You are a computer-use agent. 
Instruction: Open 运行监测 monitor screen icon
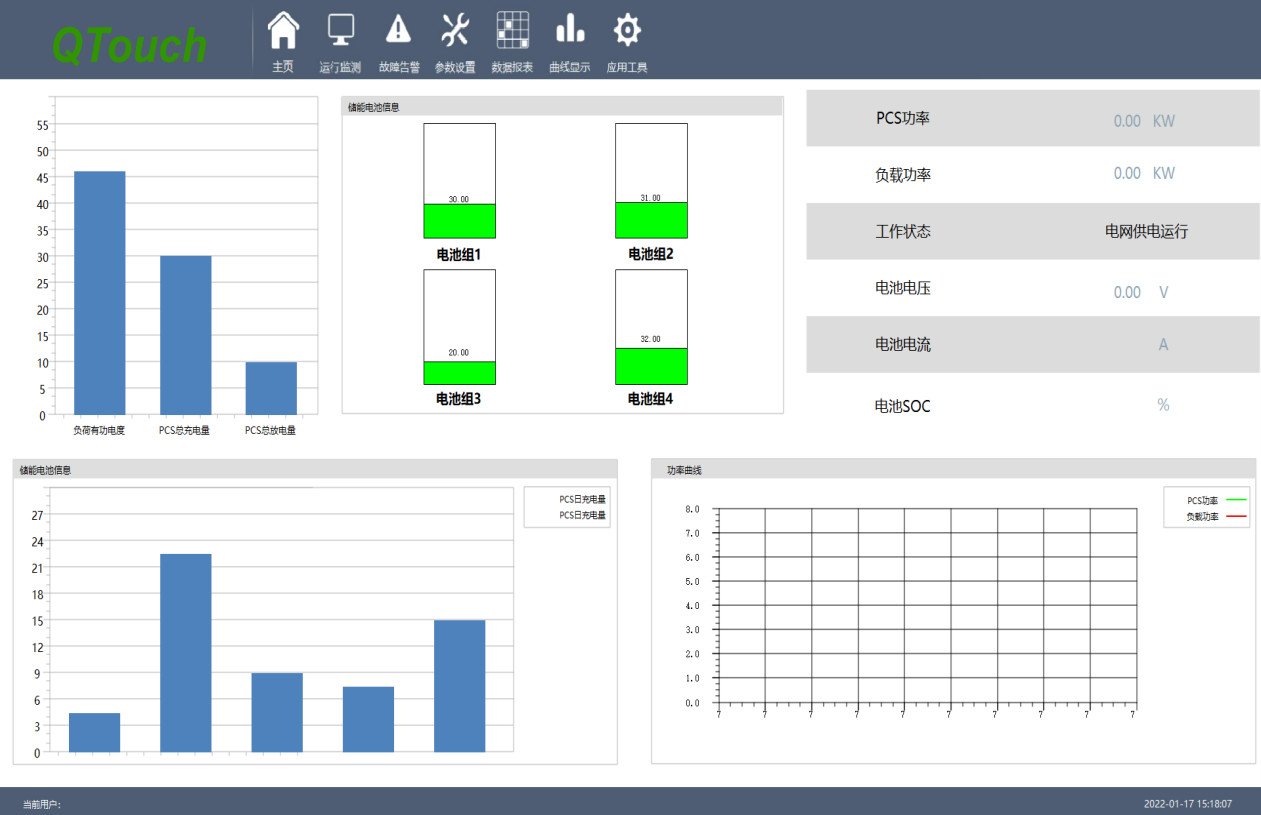pyautogui.click(x=340, y=31)
